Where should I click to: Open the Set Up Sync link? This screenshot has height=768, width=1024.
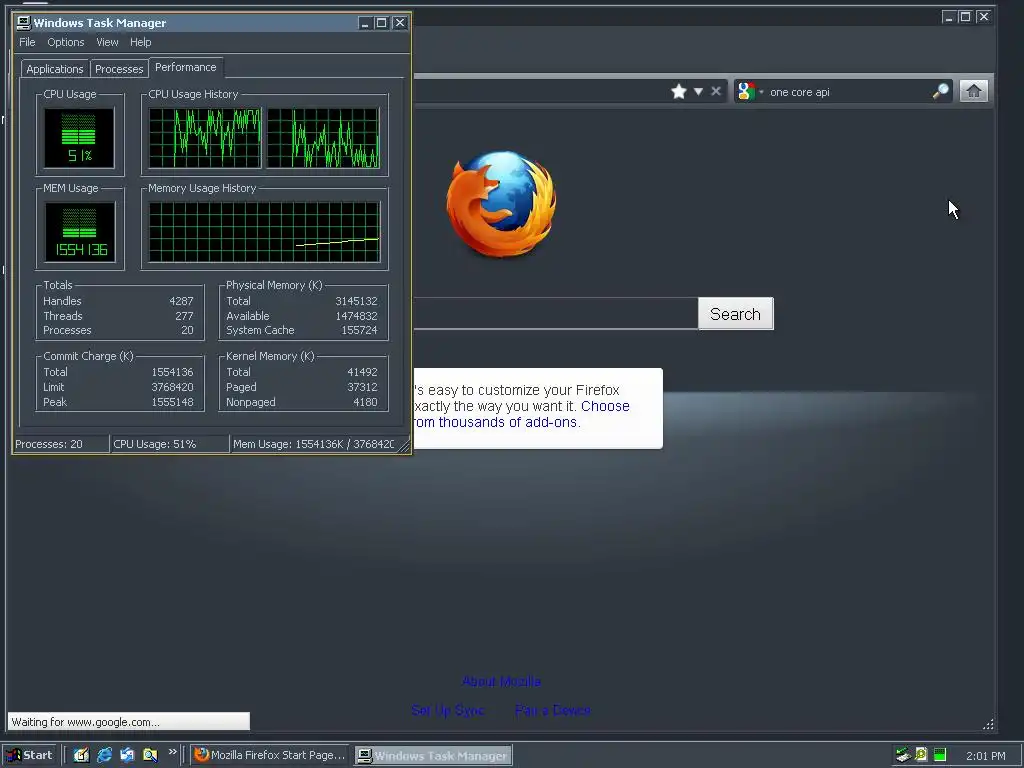448,710
